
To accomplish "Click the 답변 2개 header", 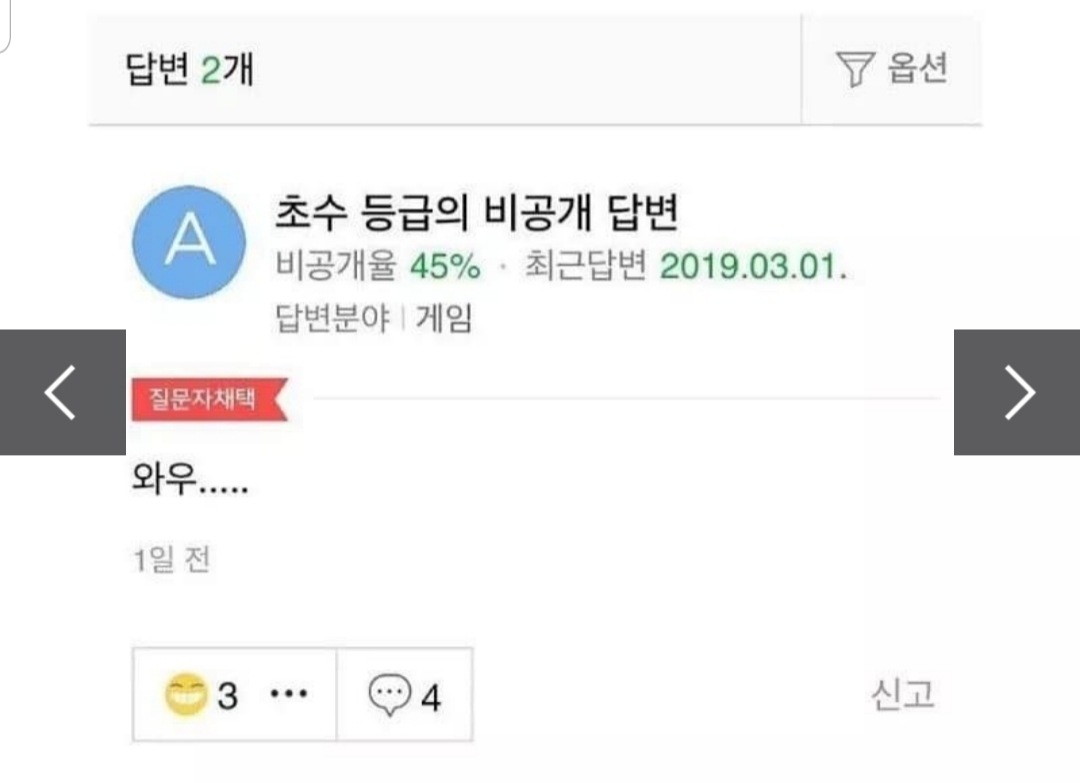I will click(189, 70).
